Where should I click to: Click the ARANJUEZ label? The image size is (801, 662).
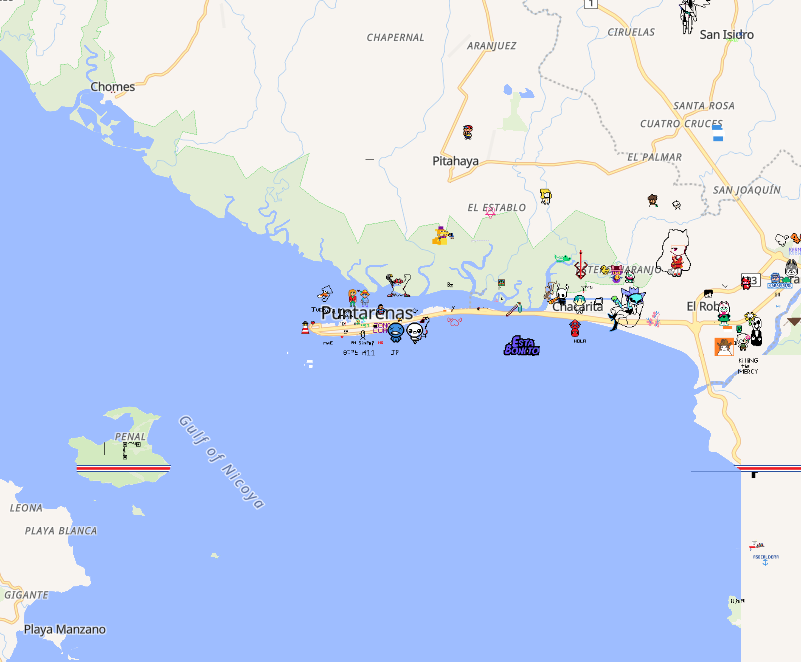tap(491, 45)
